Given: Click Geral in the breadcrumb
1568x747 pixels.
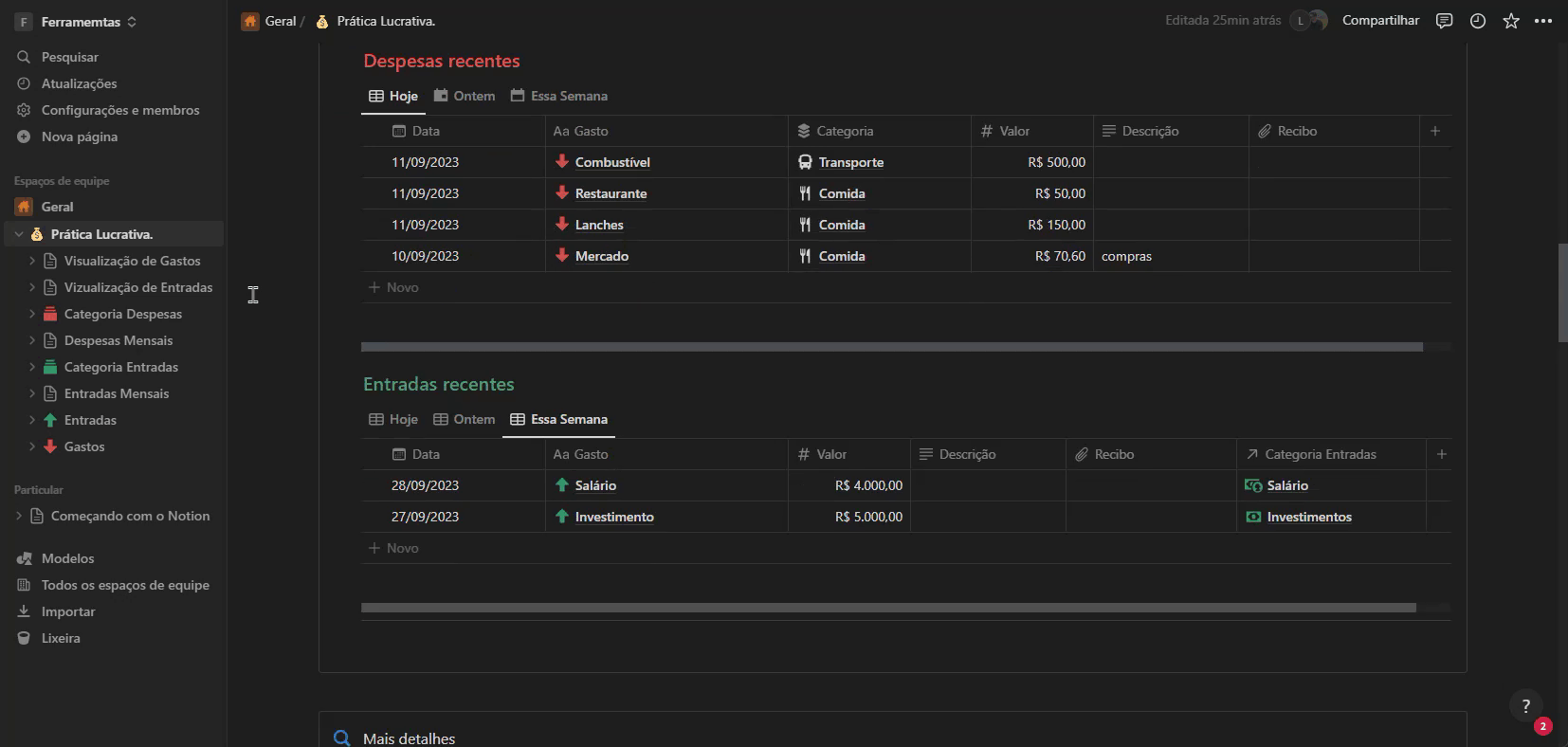Looking at the screenshot, I should pos(280,21).
